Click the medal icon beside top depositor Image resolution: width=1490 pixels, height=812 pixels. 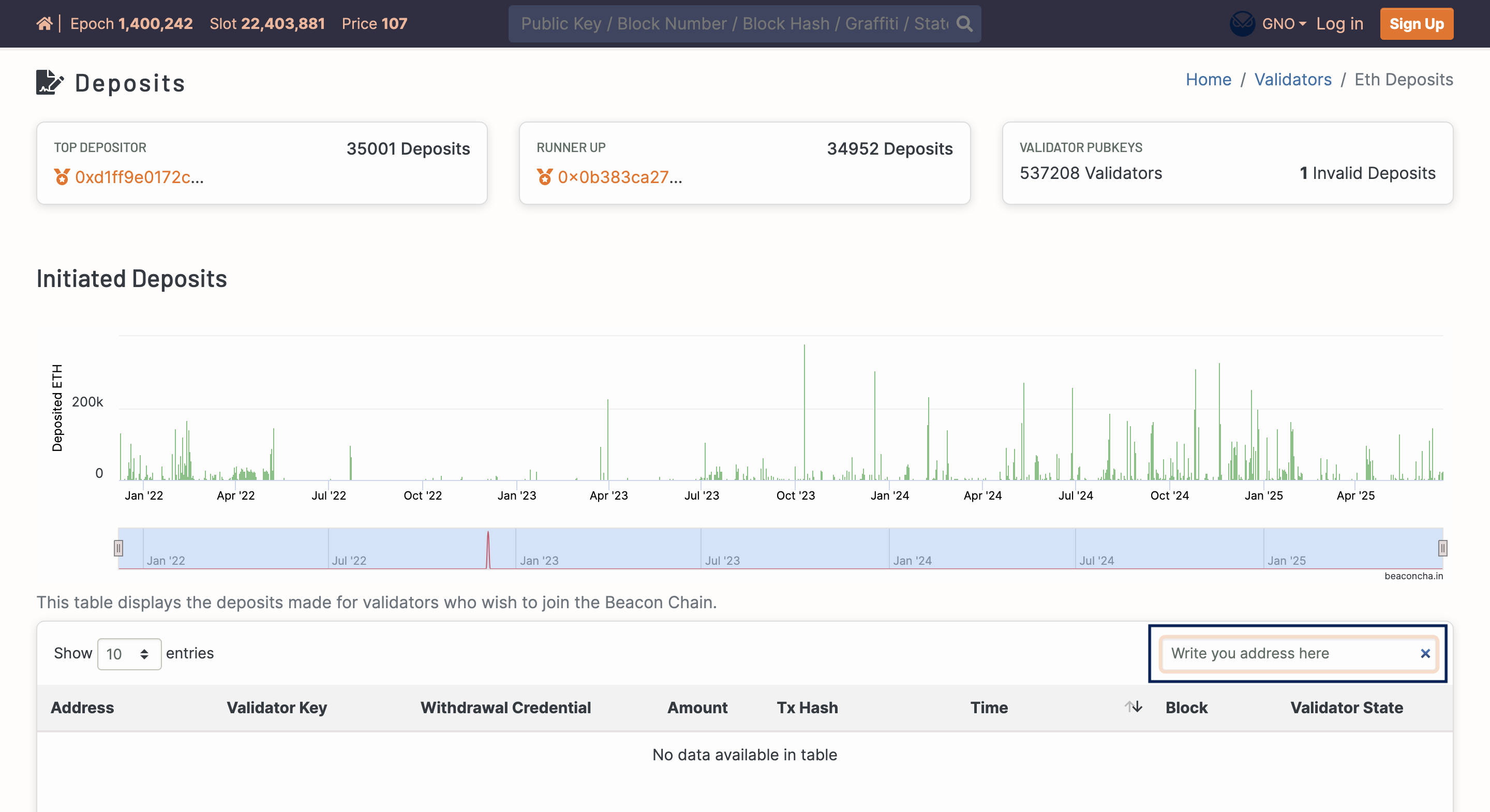(x=62, y=177)
